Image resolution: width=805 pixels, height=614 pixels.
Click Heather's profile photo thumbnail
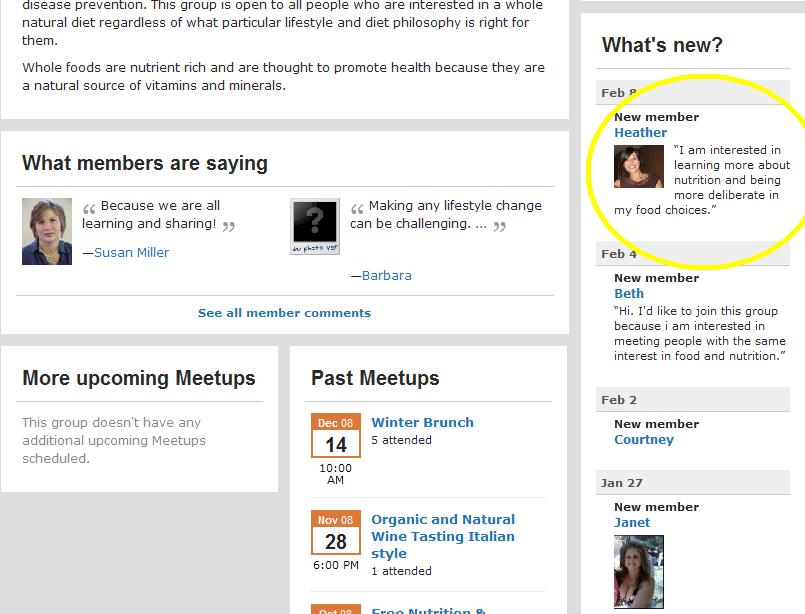click(x=638, y=167)
